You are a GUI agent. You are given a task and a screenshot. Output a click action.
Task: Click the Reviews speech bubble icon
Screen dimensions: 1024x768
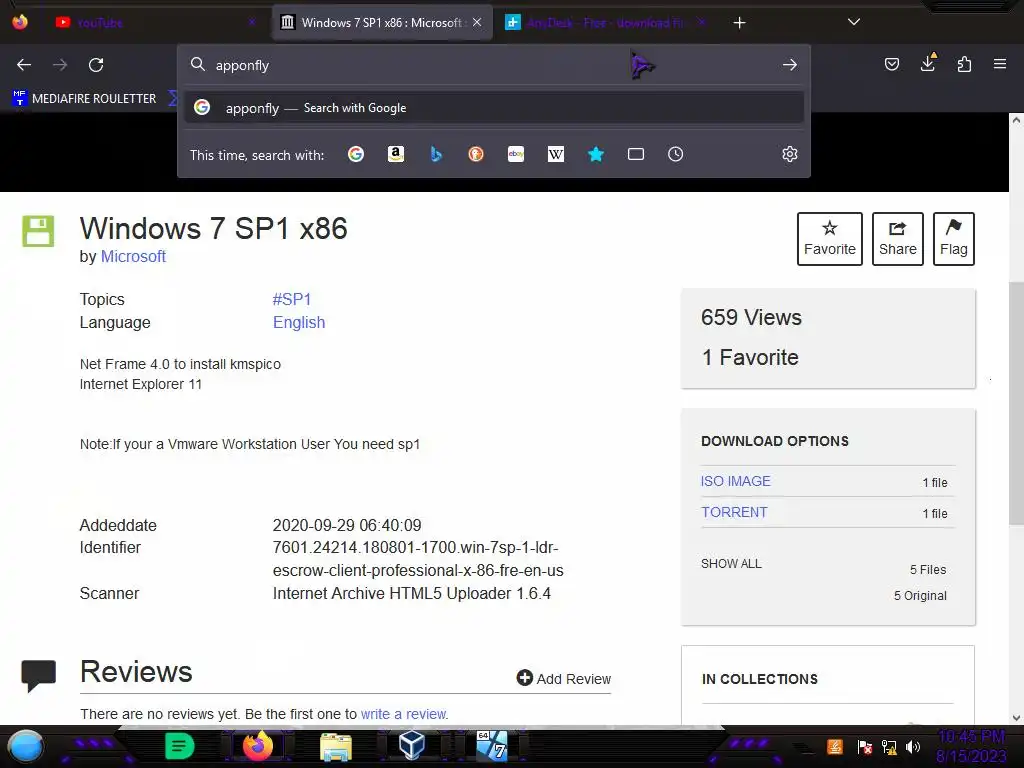(39, 675)
